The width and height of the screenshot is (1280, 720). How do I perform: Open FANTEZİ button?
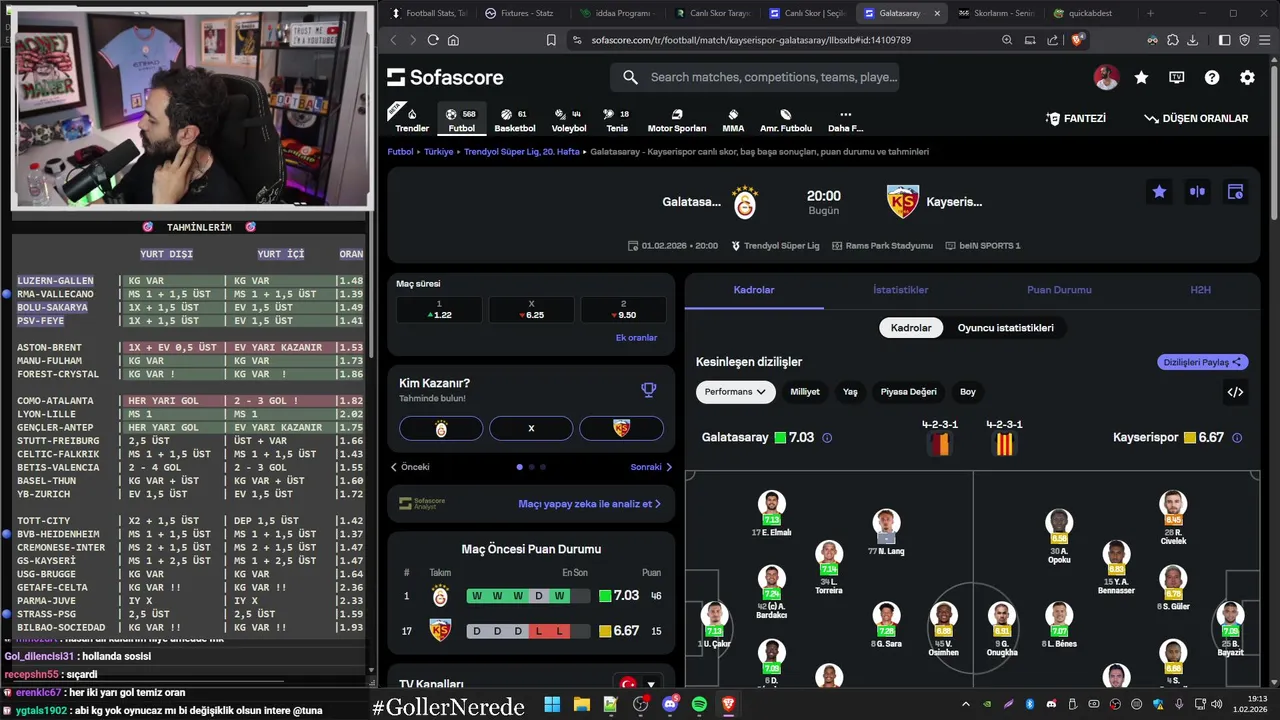click(x=1076, y=118)
